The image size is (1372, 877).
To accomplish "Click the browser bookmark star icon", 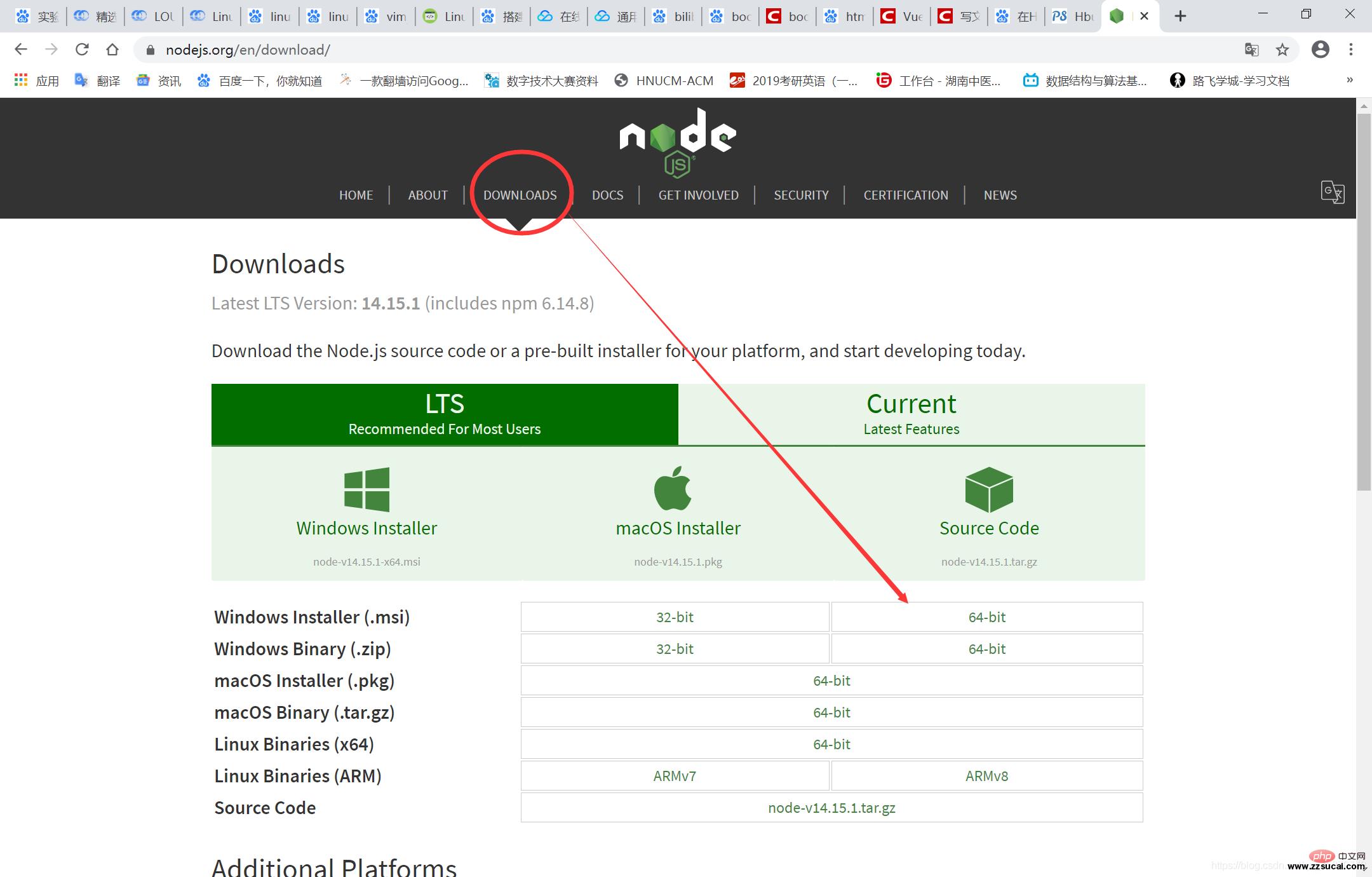I will click(x=1282, y=49).
